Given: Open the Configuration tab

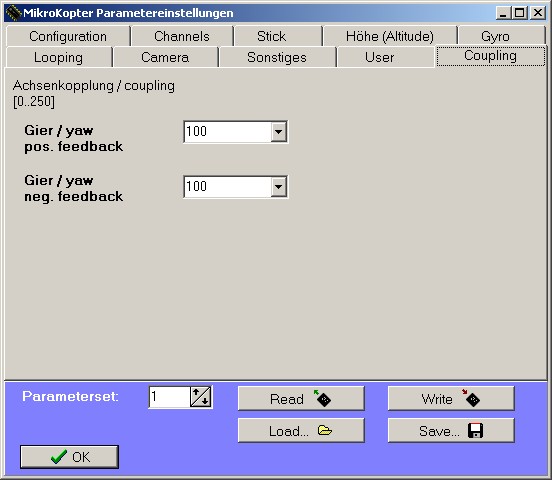Looking at the screenshot, I should [x=68, y=36].
